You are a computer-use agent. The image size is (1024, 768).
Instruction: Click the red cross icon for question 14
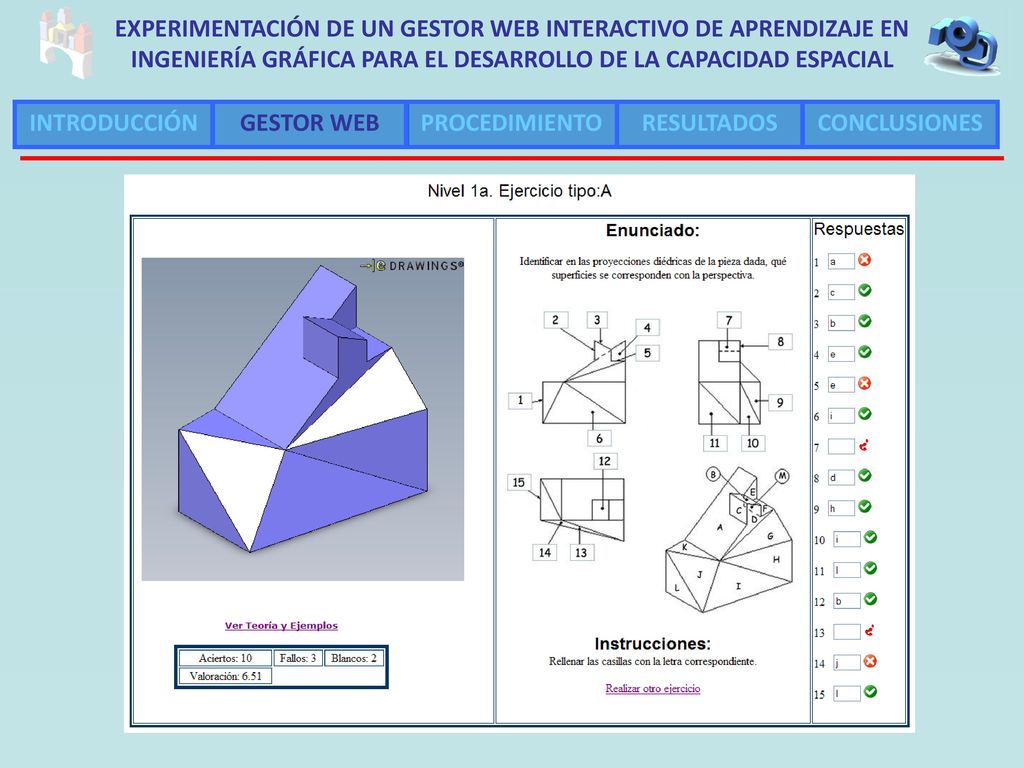pyautogui.click(x=871, y=662)
